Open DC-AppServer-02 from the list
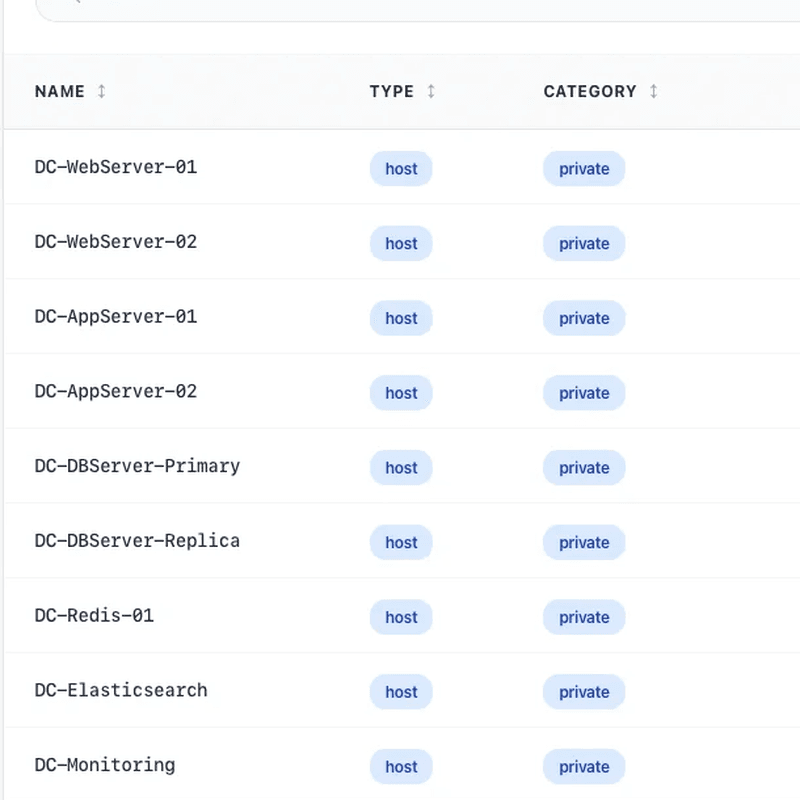The image size is (800, 800). pyautogui.click(x=115, y=392)
